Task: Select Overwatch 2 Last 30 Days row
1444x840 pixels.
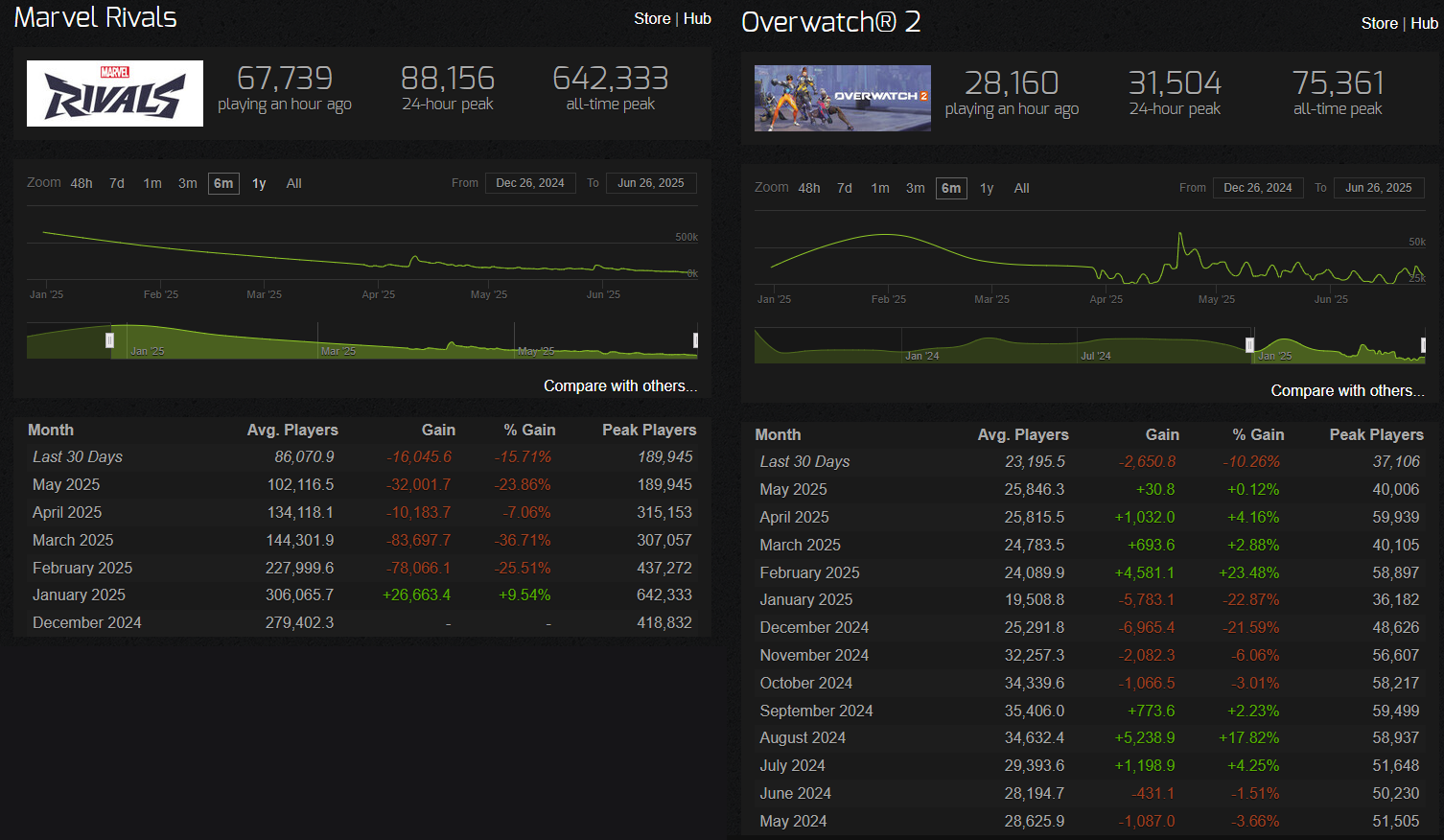Action: coord(1090,462)
